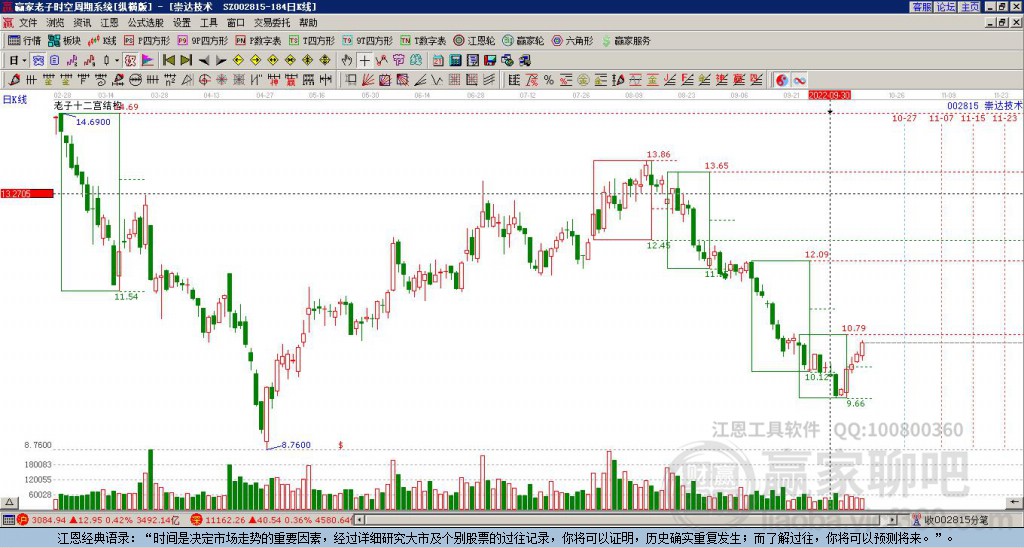This screenshot has width=1024, height=548.
Task: Click the red floppy save icon
Action: coord(490,60)
